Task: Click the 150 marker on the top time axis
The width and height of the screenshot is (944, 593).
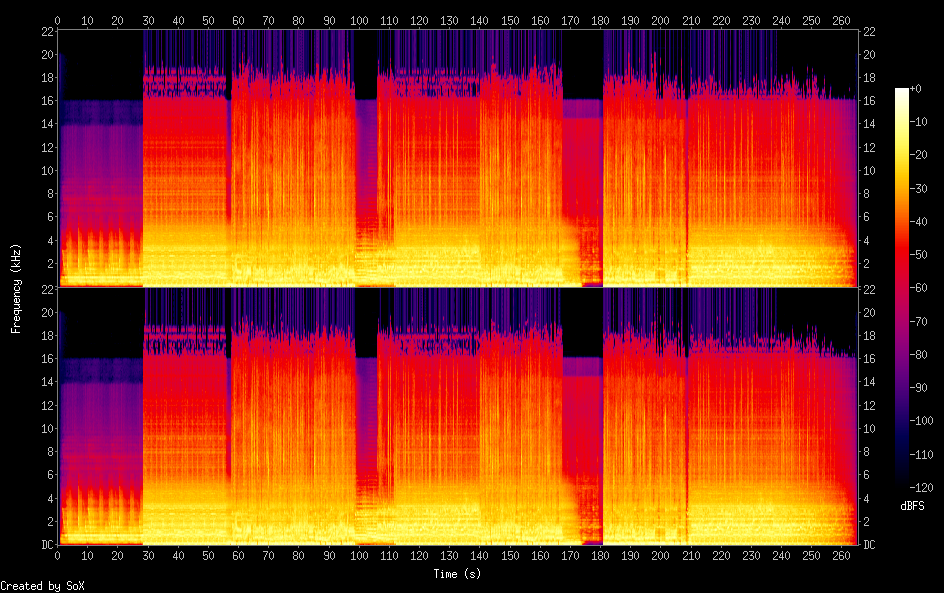Action: pyautogui.click(x=510, y=20)
